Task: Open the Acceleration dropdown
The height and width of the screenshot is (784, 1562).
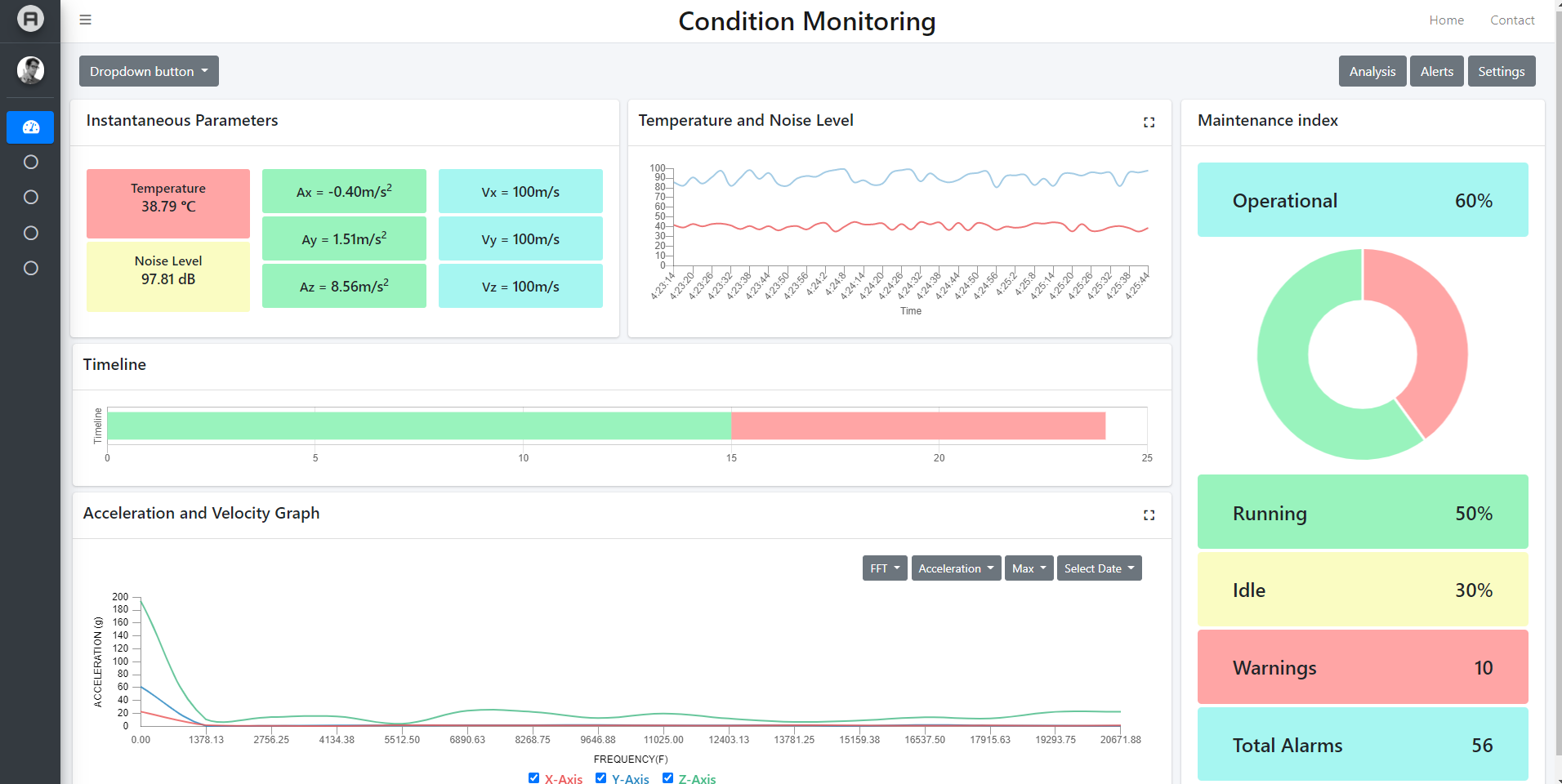Action: coord(955,568)
